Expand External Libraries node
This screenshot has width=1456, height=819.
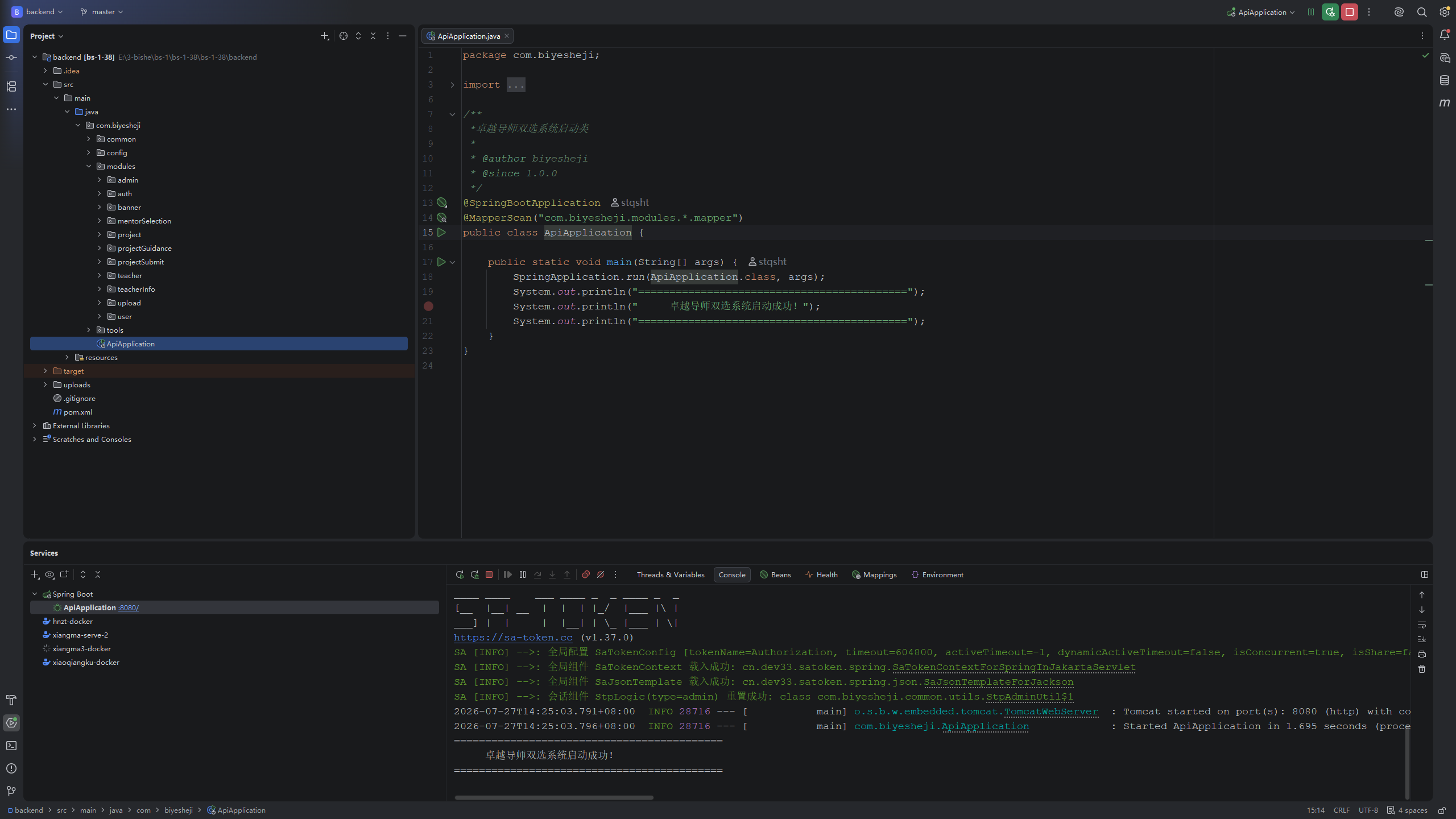click(35, 426)
